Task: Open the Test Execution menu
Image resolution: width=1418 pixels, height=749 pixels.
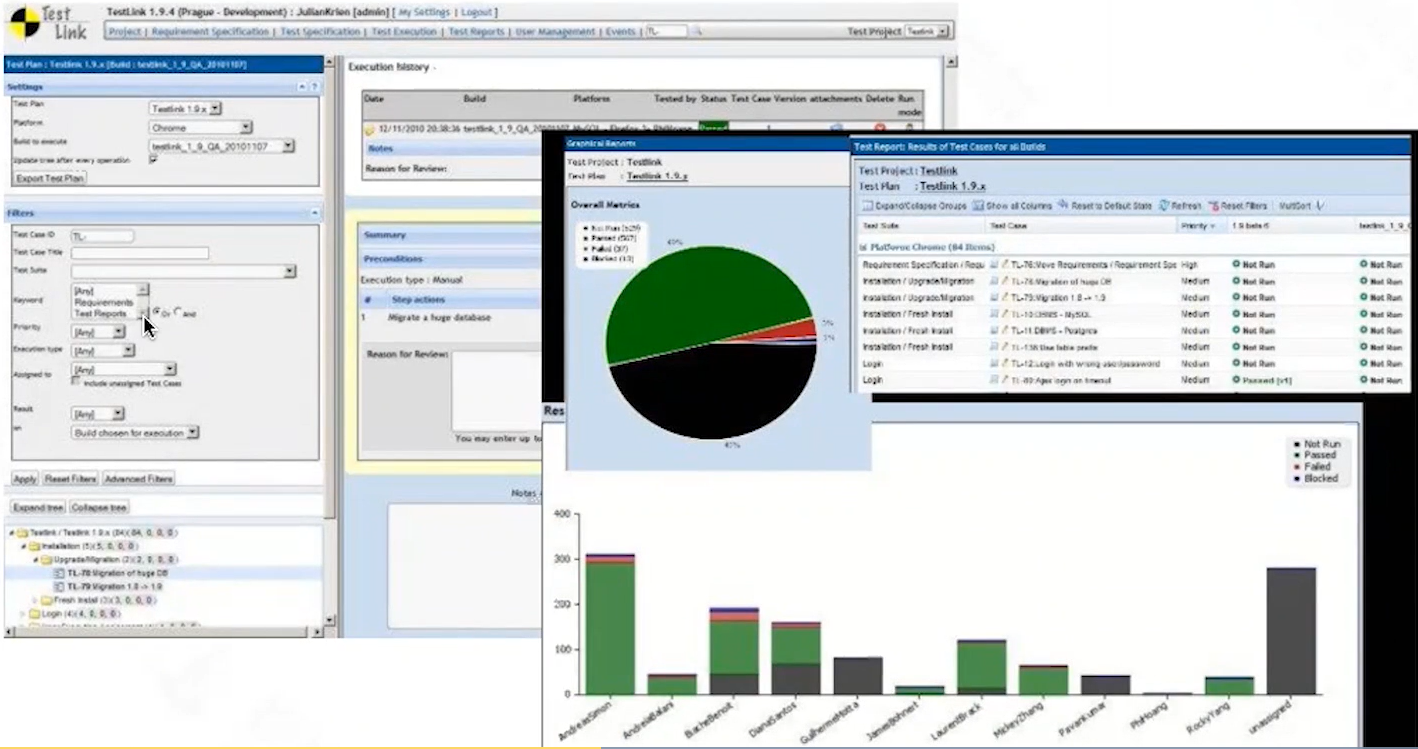Action: pos(404,32)
